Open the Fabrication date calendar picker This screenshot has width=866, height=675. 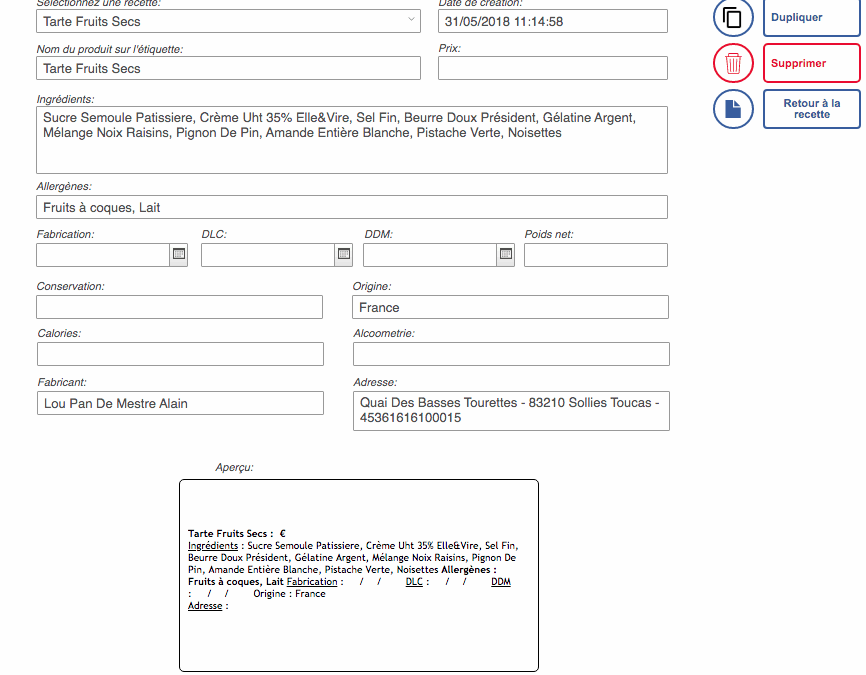(178, 255)
